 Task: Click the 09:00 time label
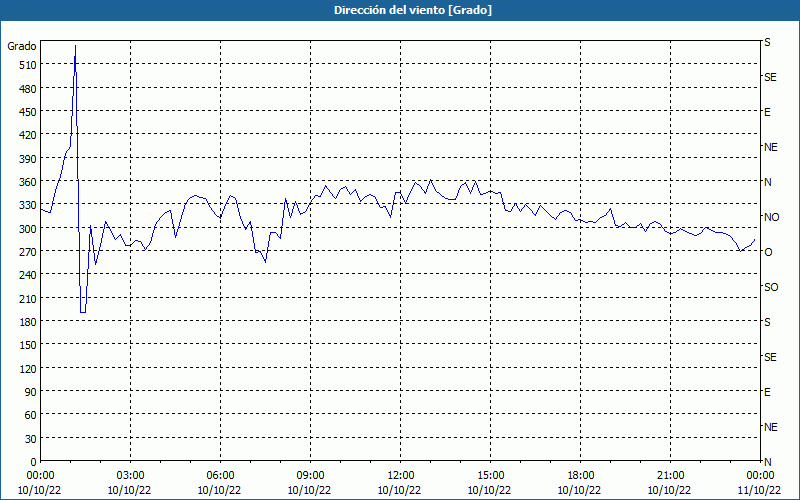click(x=310, y=476)
